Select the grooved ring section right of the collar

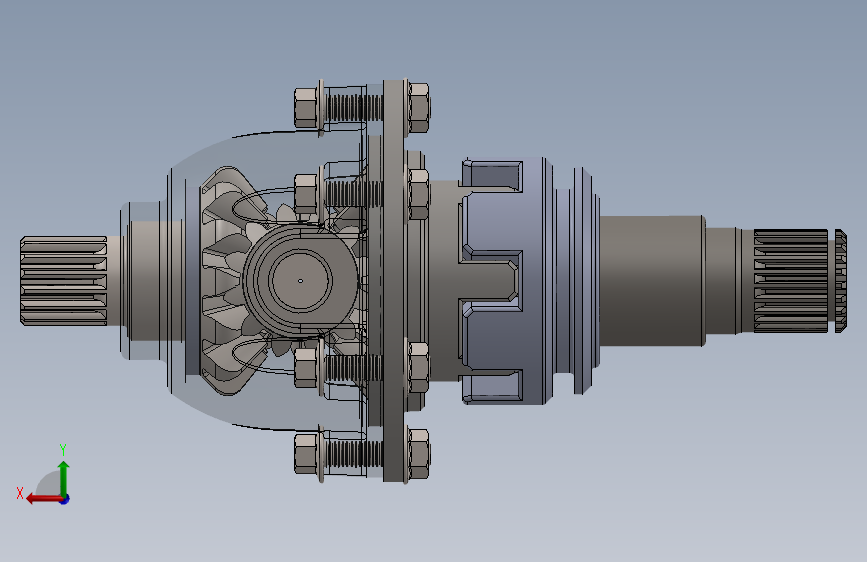click(x=576, y=280)
